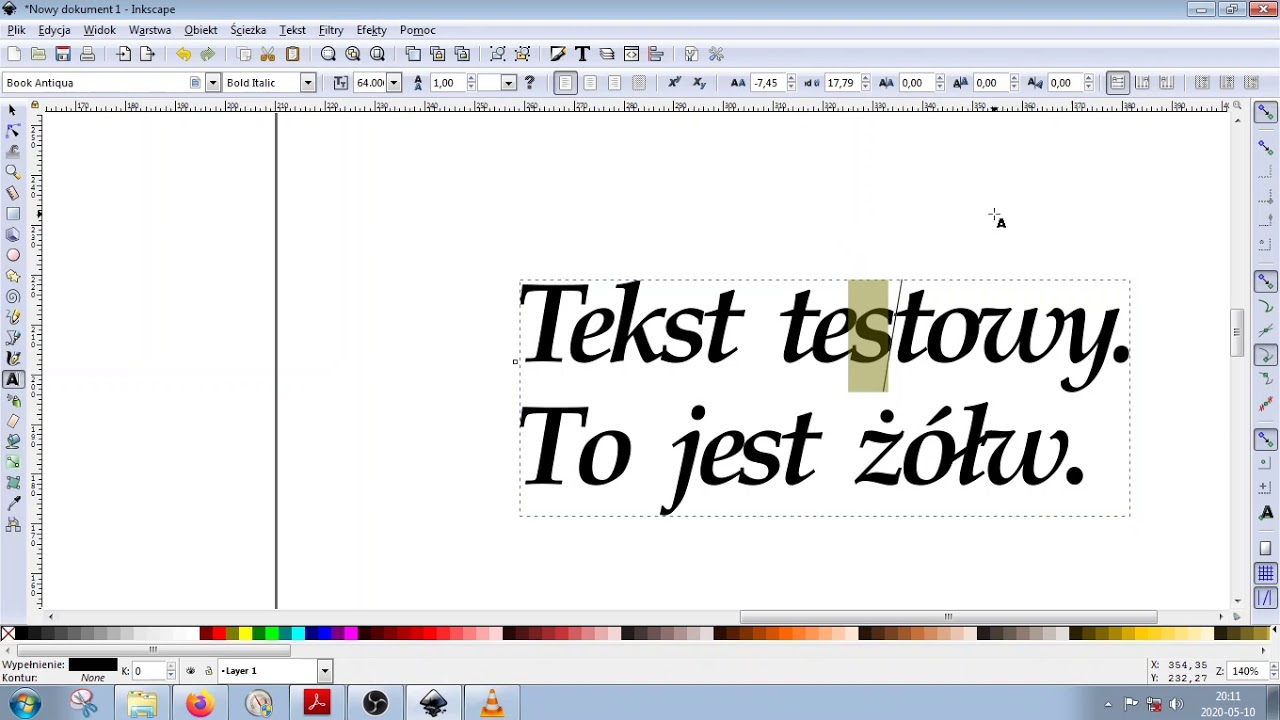Pick the cyan palette swatch
The image size is (1280, 720).
coord(298,633)
